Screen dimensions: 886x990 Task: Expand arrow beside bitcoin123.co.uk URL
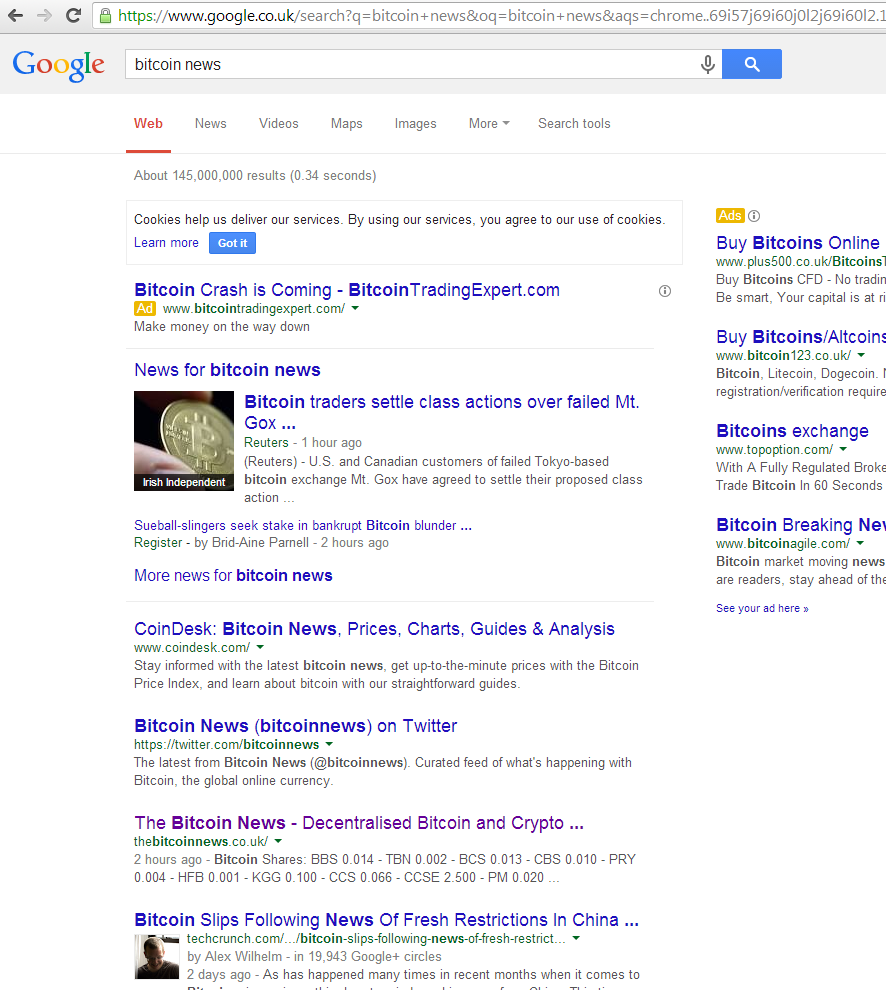tap(861, 355)
